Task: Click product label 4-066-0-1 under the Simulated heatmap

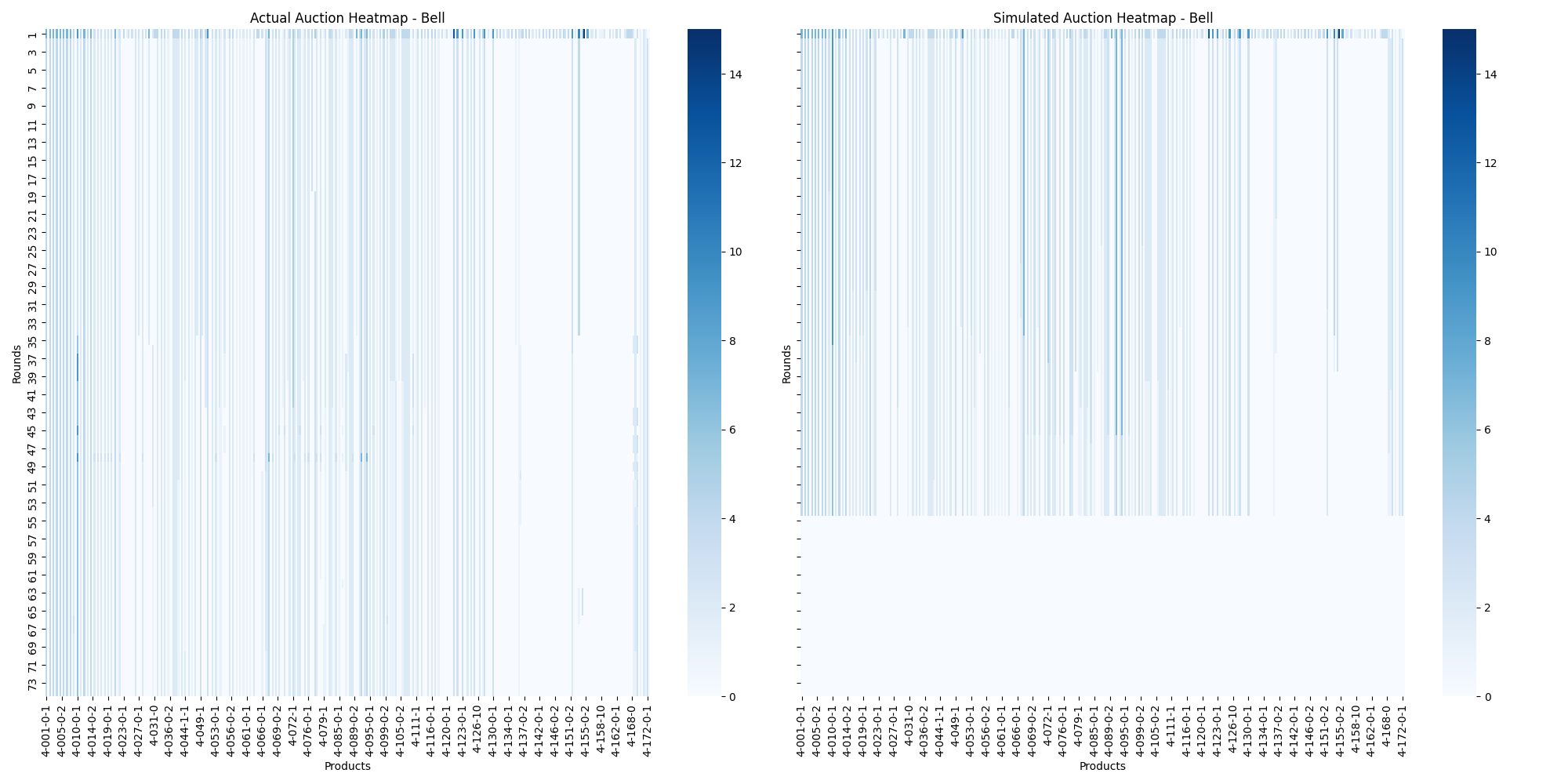Action: point(1017,730)
